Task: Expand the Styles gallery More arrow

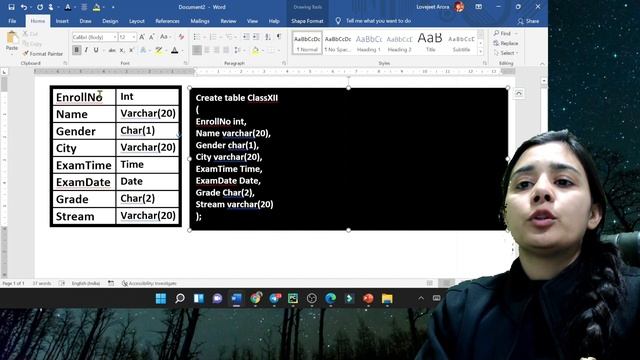Action: [480, 52]
